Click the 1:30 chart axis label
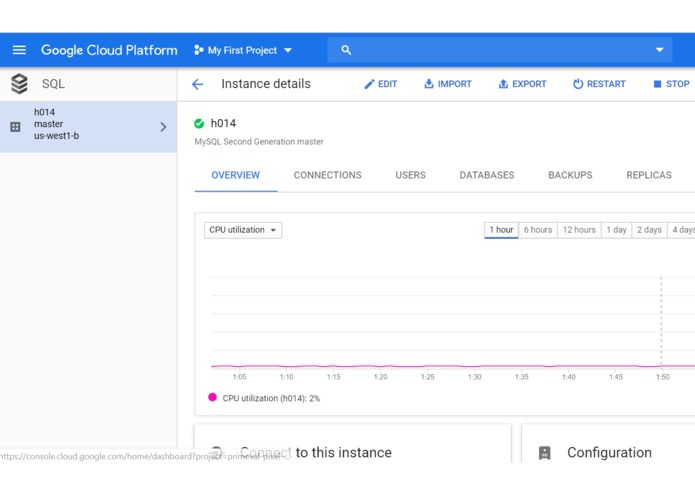695x494 pixels. pos(475,377)
